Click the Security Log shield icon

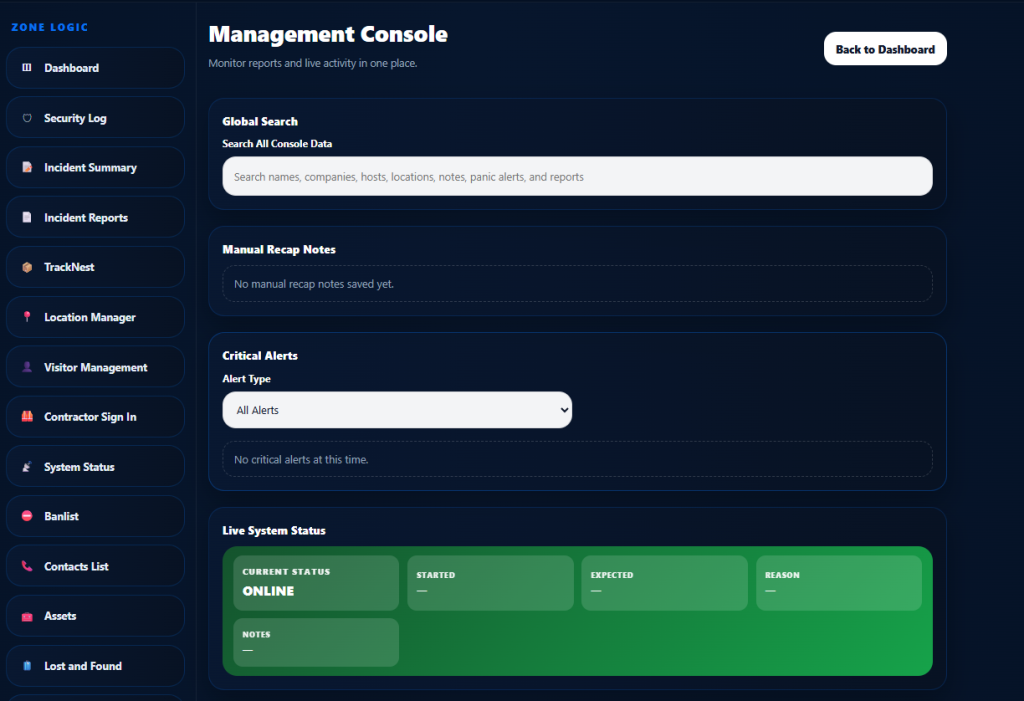27,118
